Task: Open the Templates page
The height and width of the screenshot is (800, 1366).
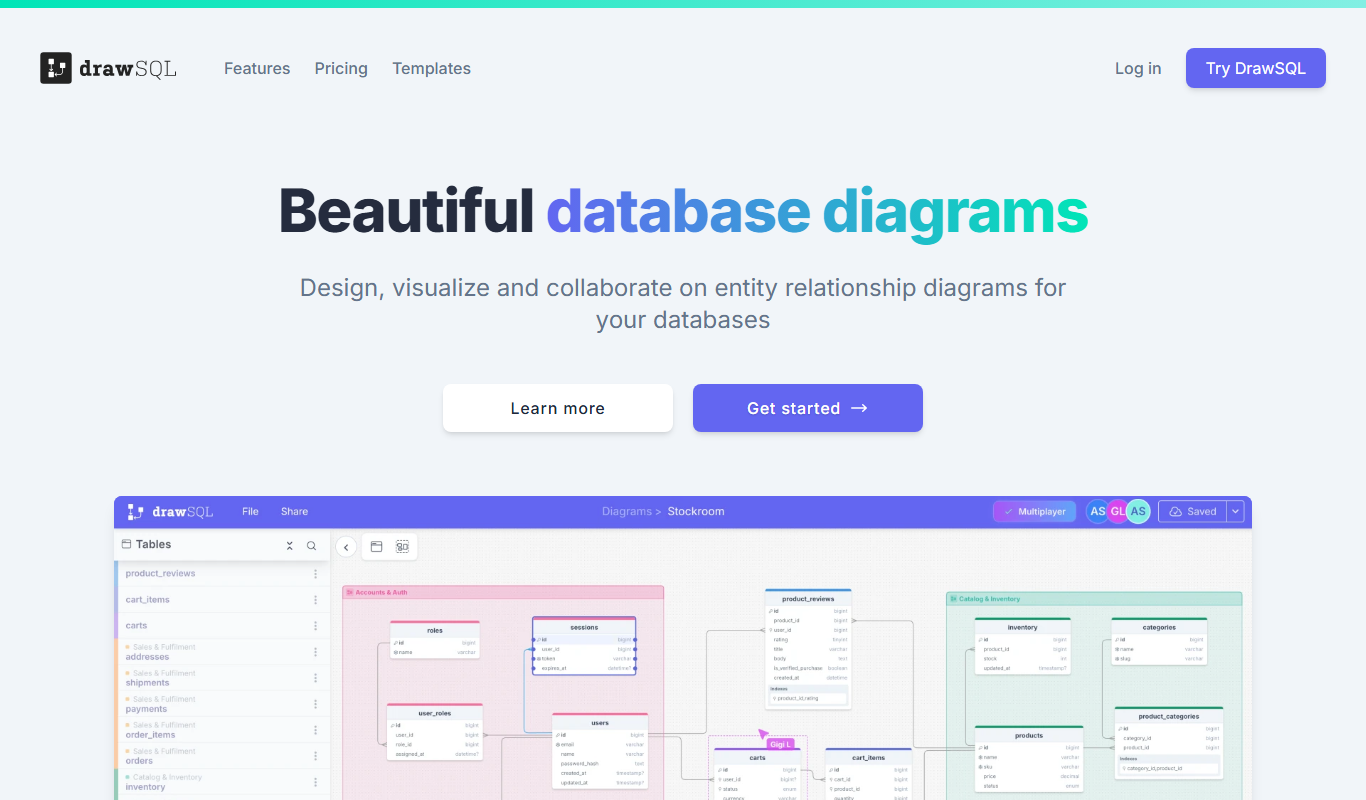Action: tap(431, 68)
